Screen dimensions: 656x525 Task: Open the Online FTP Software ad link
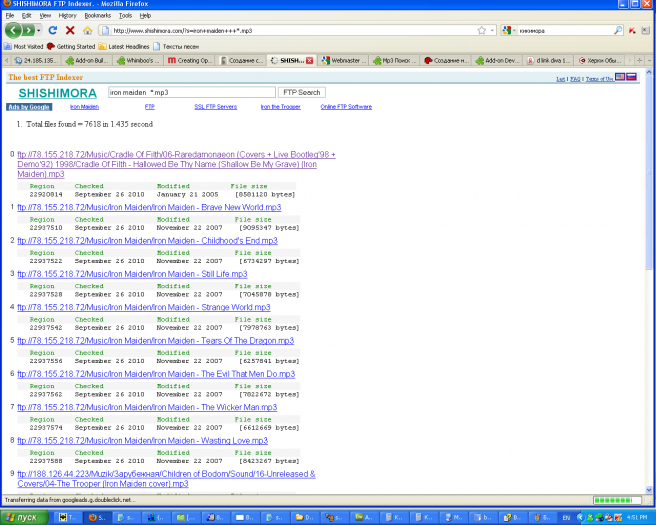(346, 107)
